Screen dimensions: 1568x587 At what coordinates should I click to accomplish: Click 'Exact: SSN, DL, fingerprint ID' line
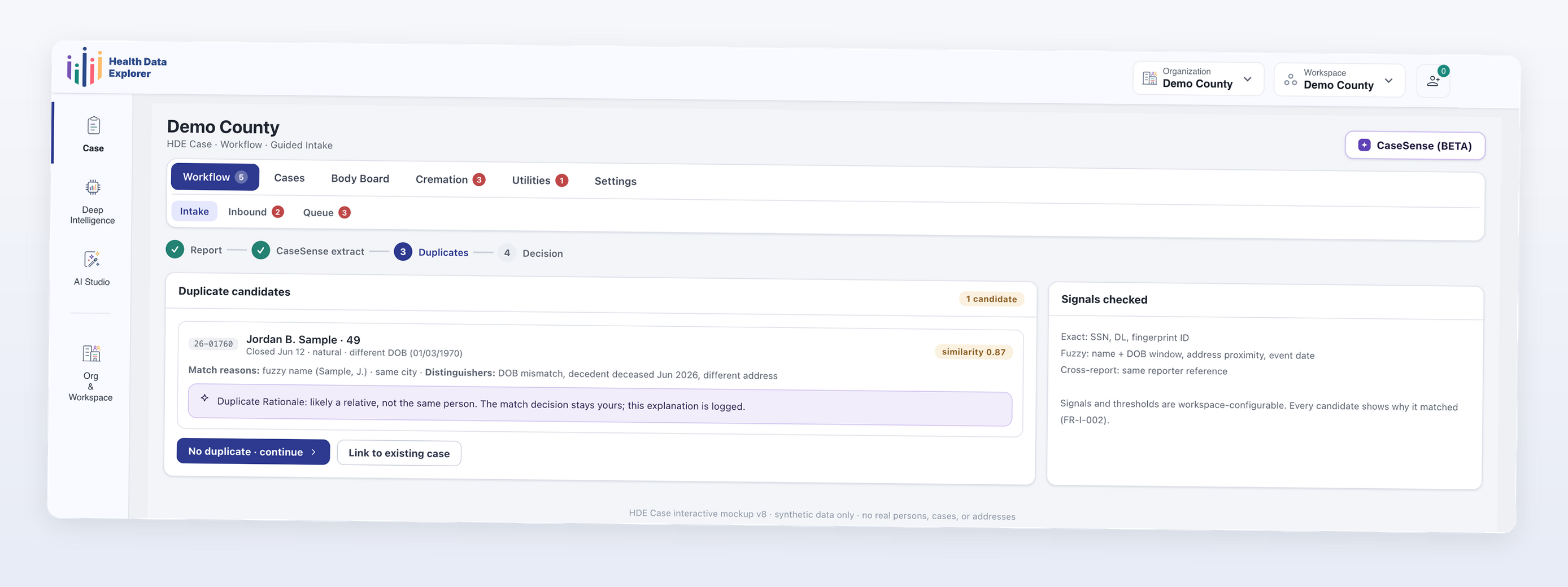click(1125, 337)
